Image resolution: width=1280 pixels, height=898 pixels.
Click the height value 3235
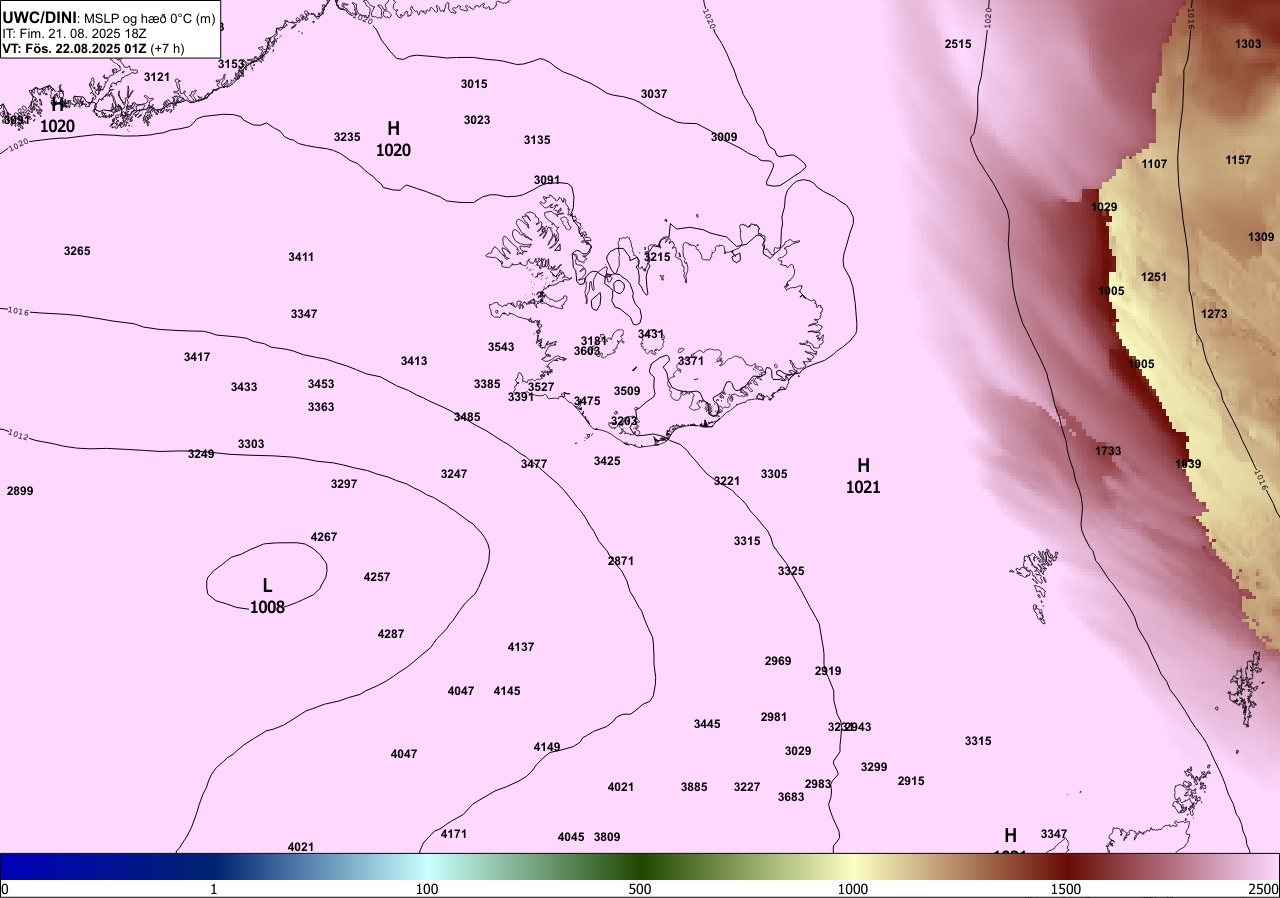coord(347,137)
